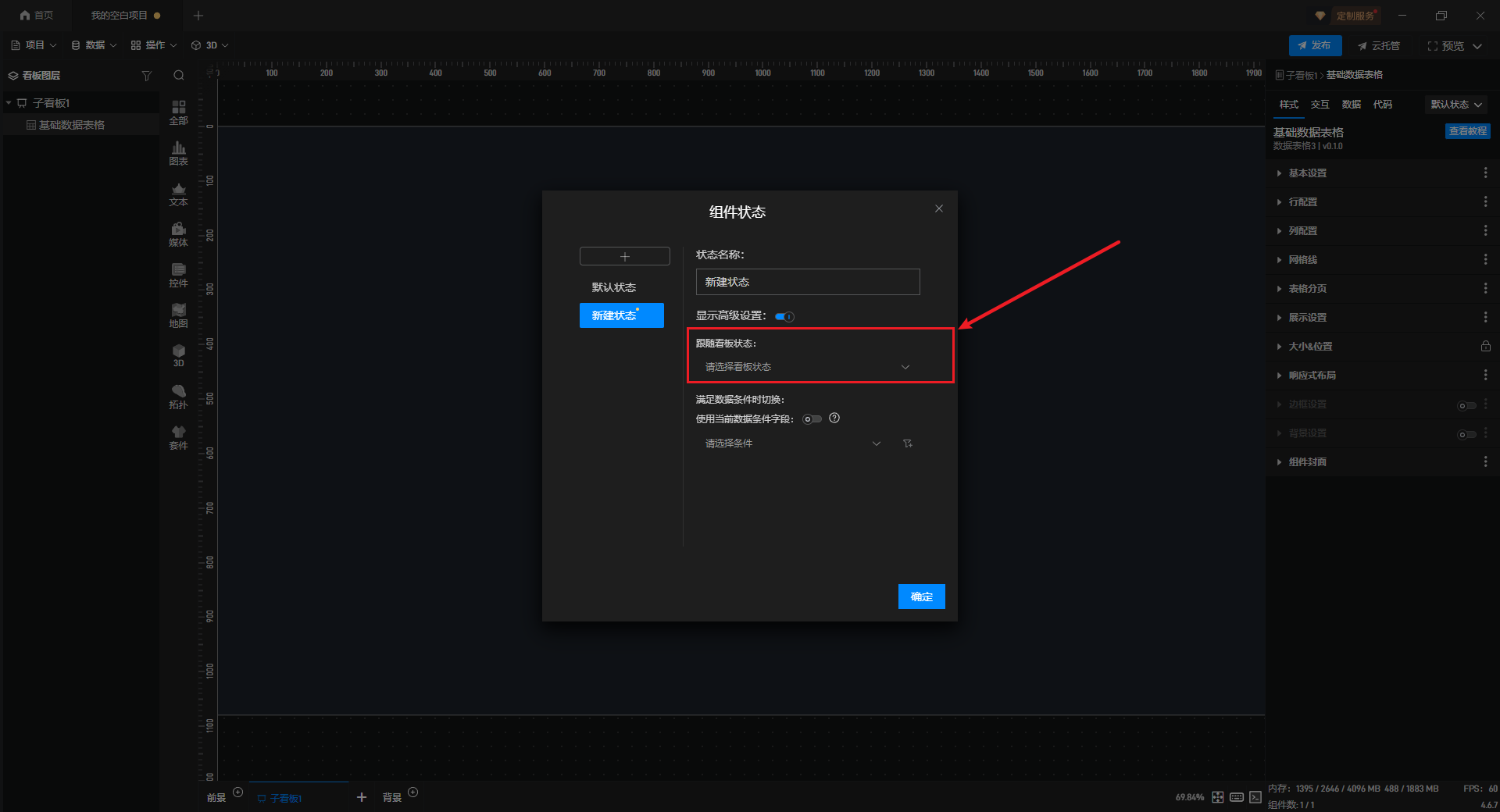Select the 3D component category in sidebar

pos(178,355)
